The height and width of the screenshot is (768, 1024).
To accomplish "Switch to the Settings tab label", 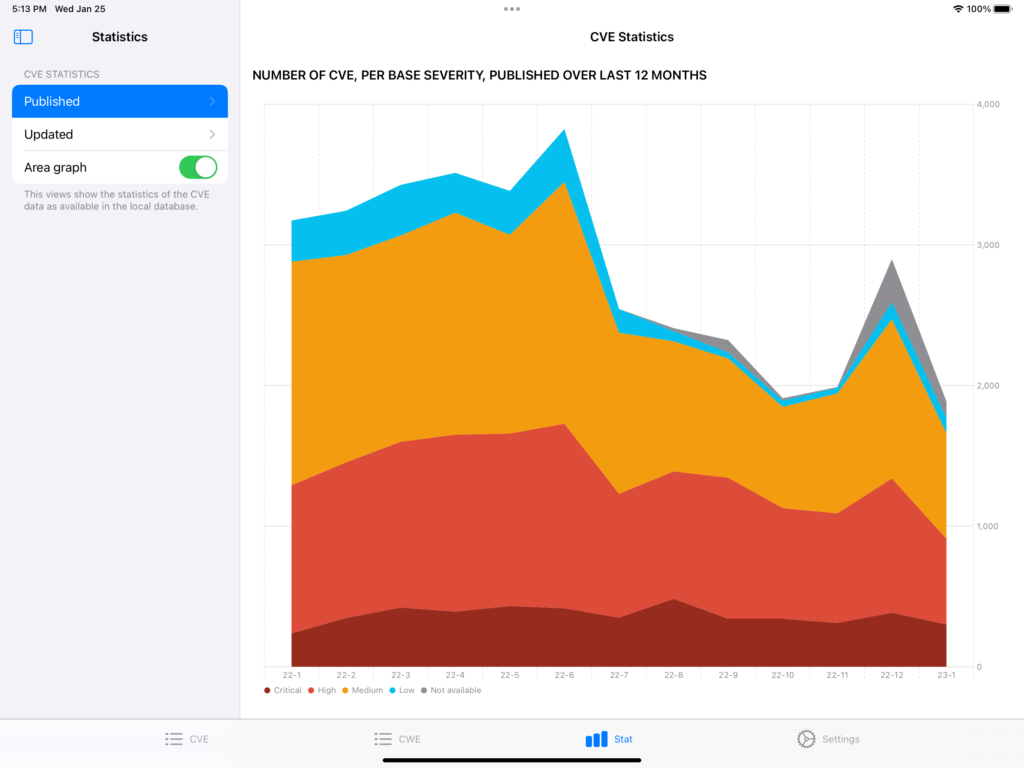I will coord(840,739).
